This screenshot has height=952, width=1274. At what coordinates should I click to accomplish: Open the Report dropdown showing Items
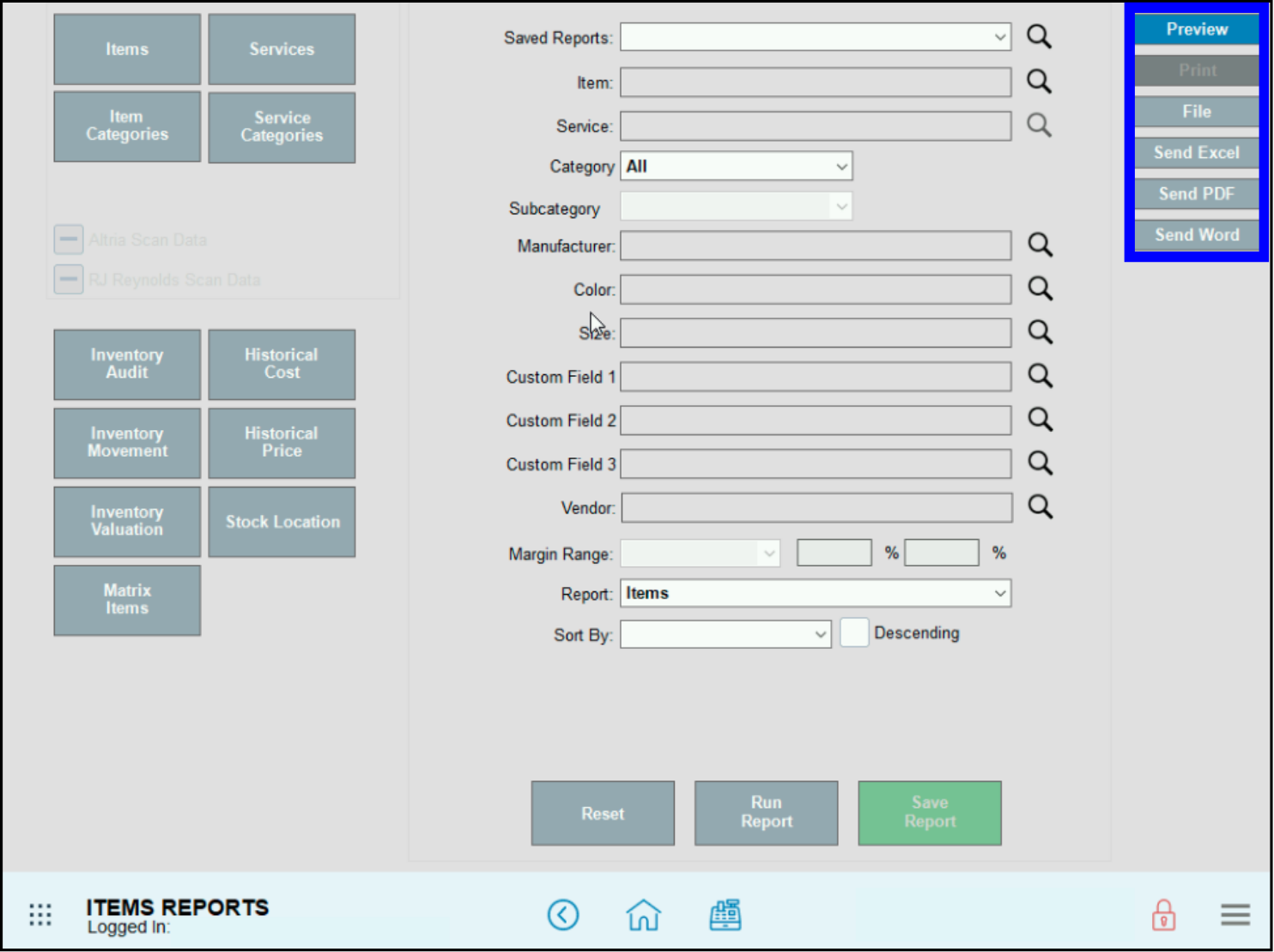coord(815,593)
